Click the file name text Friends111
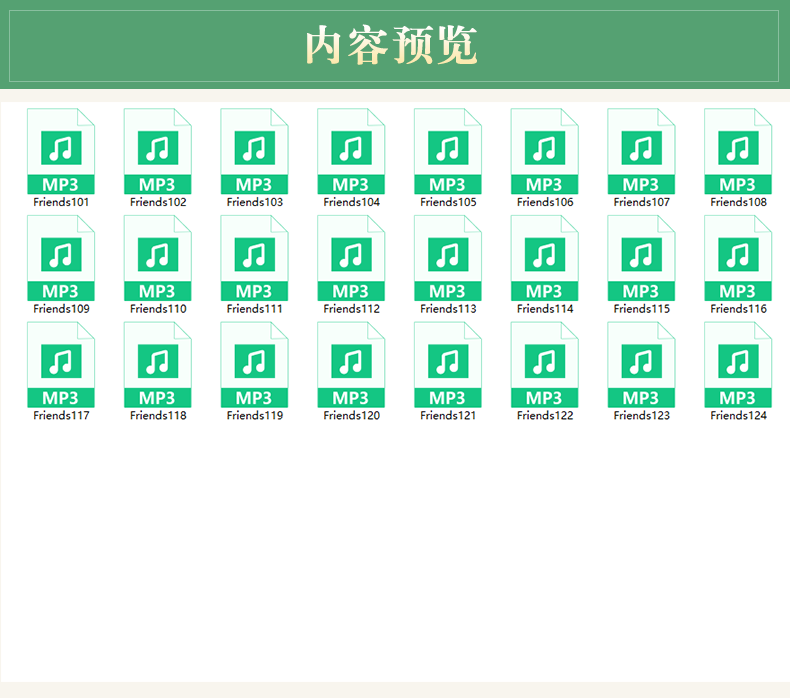The height and width of the screenshot is (698, 790). coord(254,309)
